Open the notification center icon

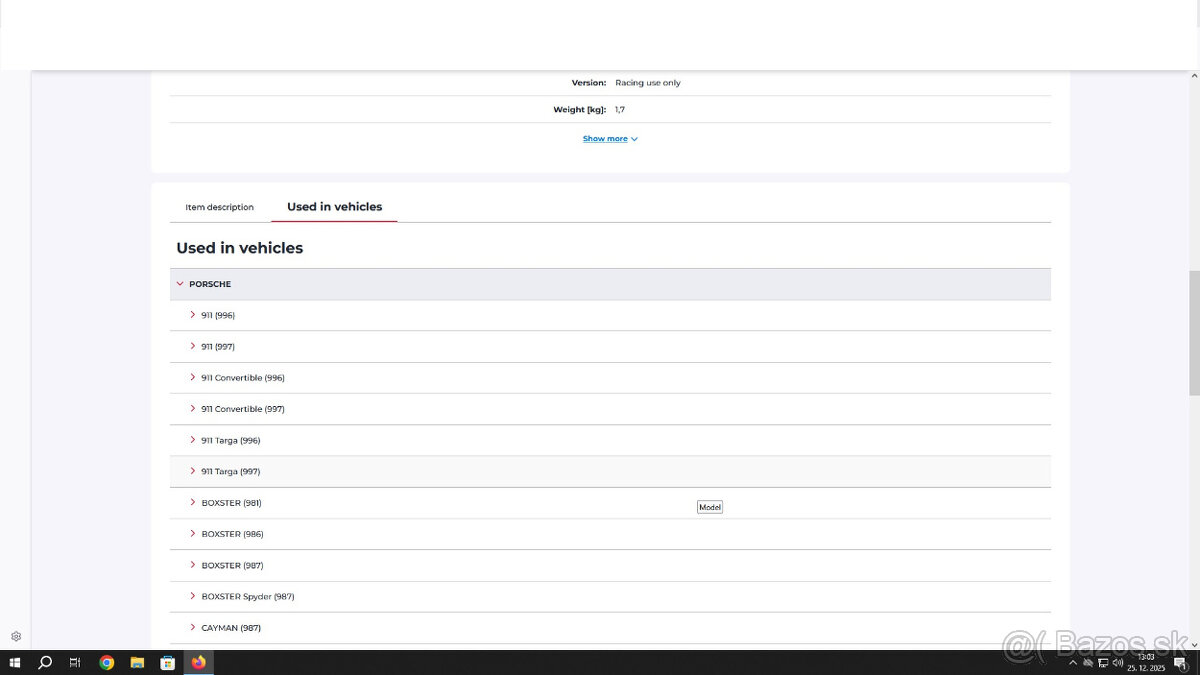(x=1180, y=662)
